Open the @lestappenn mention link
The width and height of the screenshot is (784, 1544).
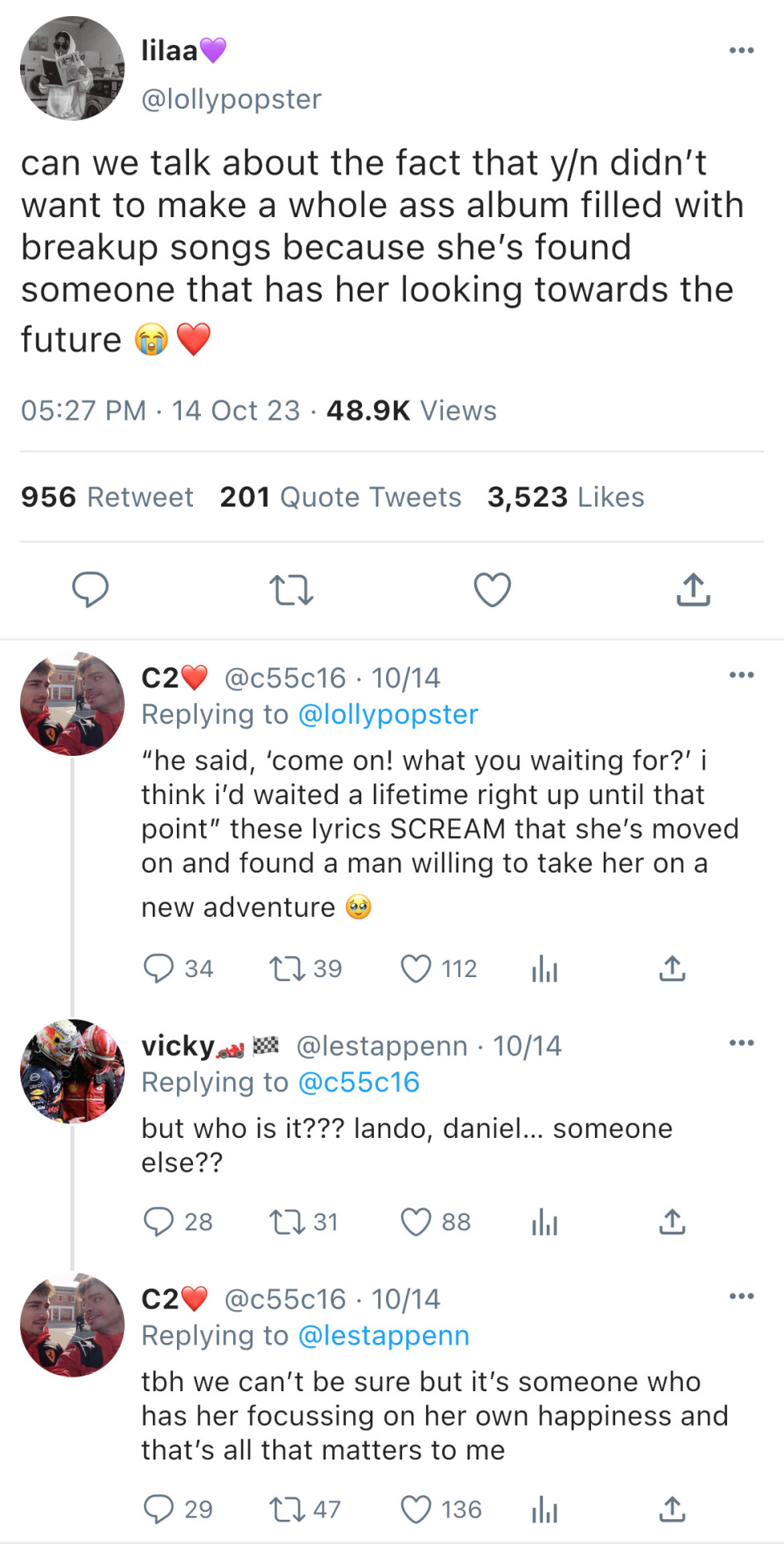click(384, 1335)
